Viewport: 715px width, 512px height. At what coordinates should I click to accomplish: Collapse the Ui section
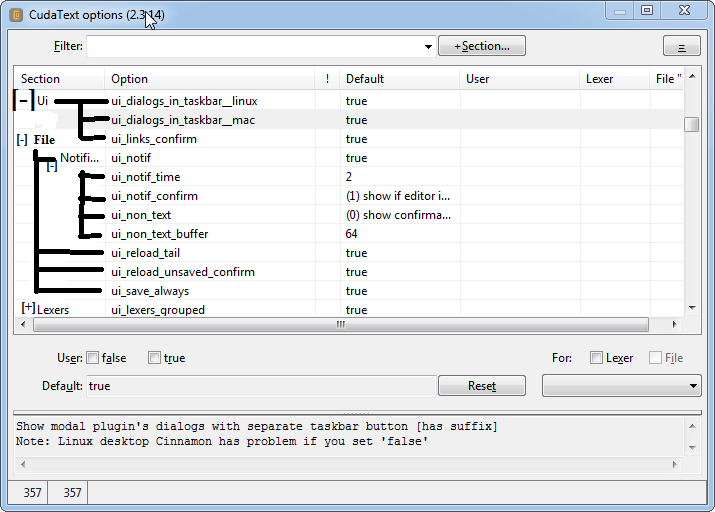pos(24,100)
